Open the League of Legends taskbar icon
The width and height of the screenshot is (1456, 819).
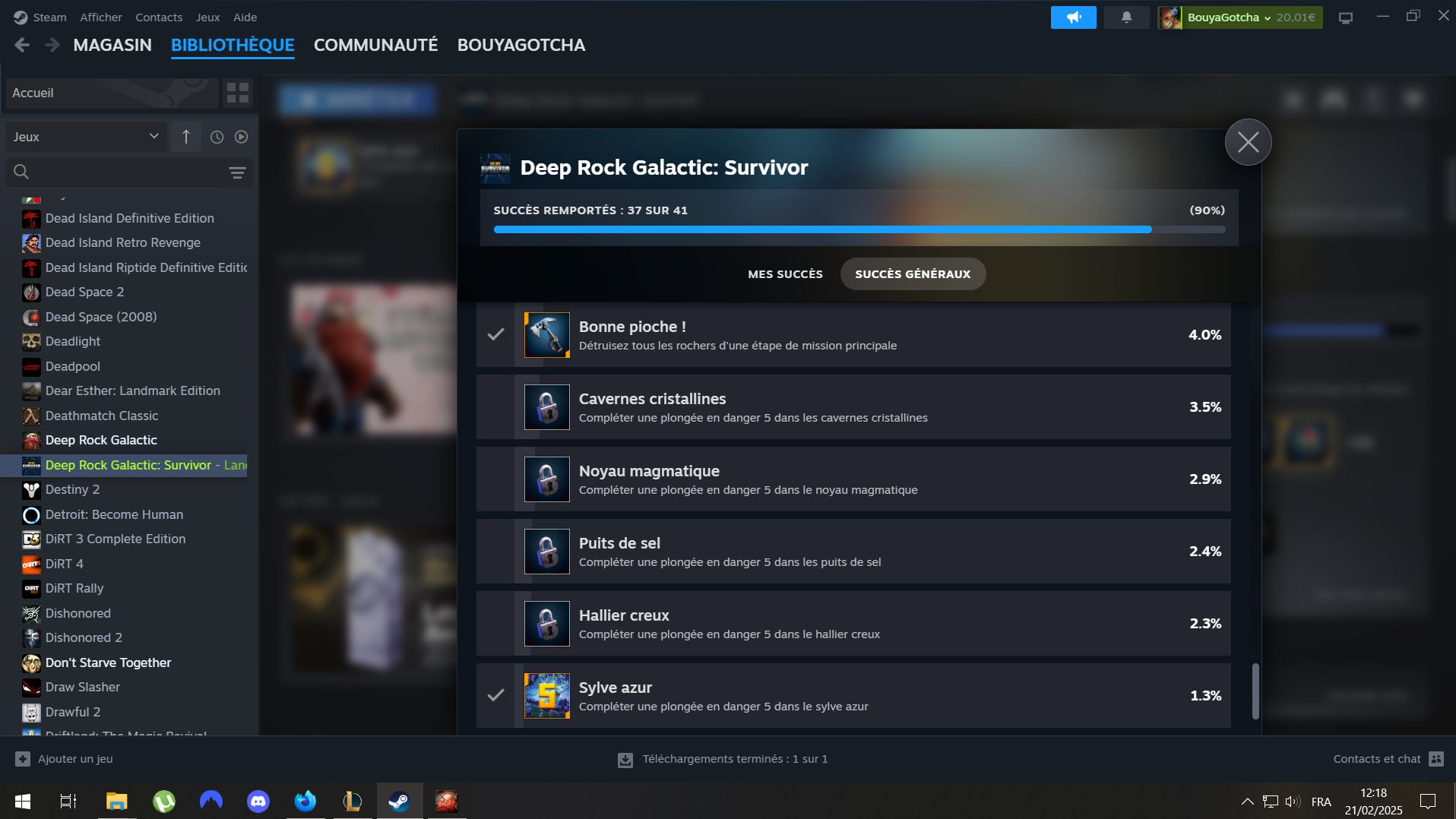[x=352, y=802]
